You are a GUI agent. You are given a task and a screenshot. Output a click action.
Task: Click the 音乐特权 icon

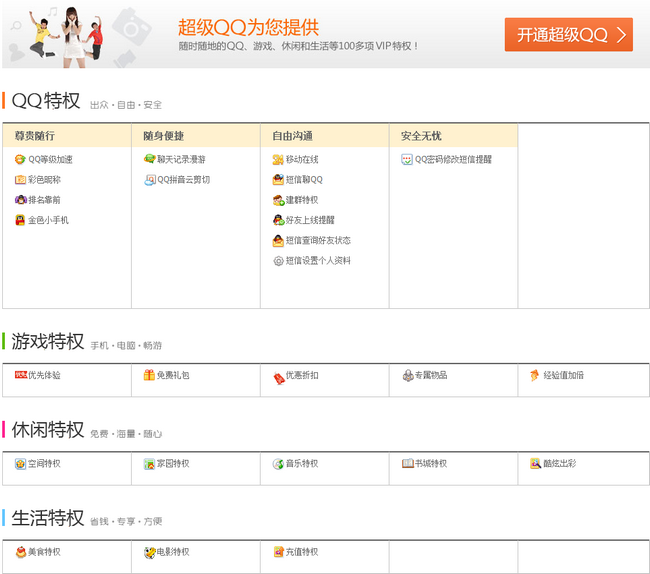pyautogui.click(x=278, y=464)
